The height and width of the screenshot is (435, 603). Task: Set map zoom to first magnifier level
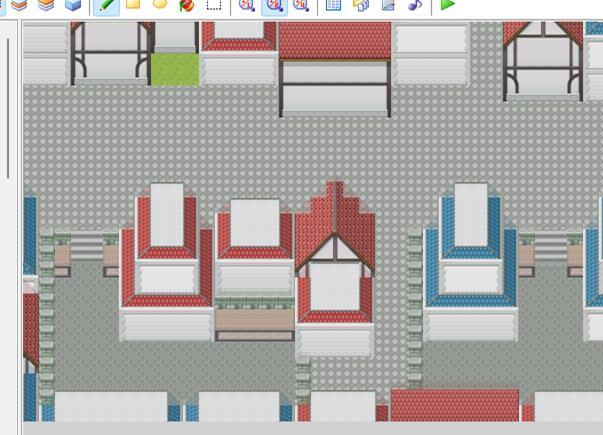(247, 5)
